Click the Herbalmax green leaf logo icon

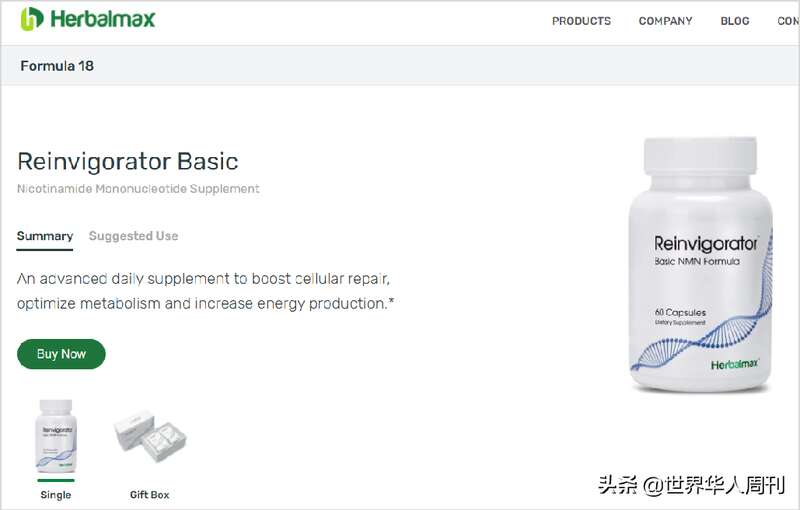[32, 19]
